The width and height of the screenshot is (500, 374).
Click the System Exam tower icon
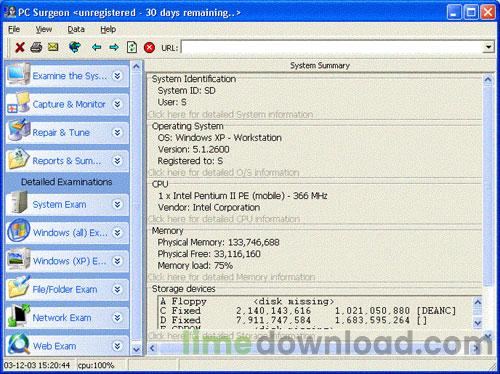19,203
